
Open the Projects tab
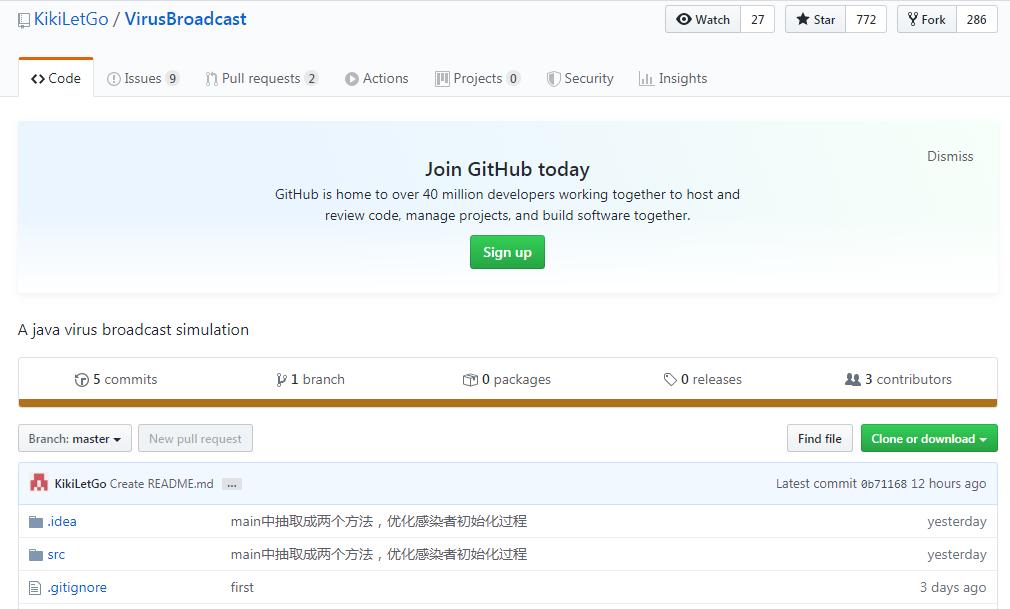pyautogui.click(x=477, y=79)
